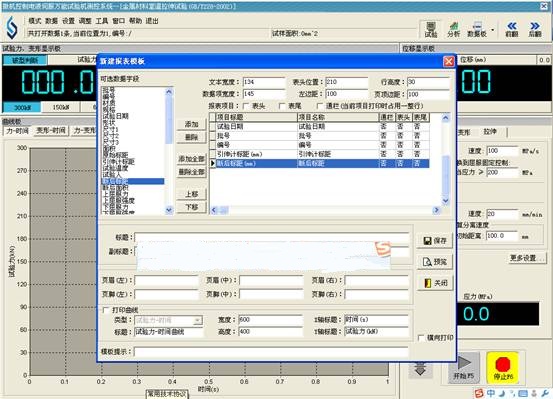Click the 开始F5 start play icon
Image resolution: width=553 pixels, height=399 pixels.
coord(464,368)
